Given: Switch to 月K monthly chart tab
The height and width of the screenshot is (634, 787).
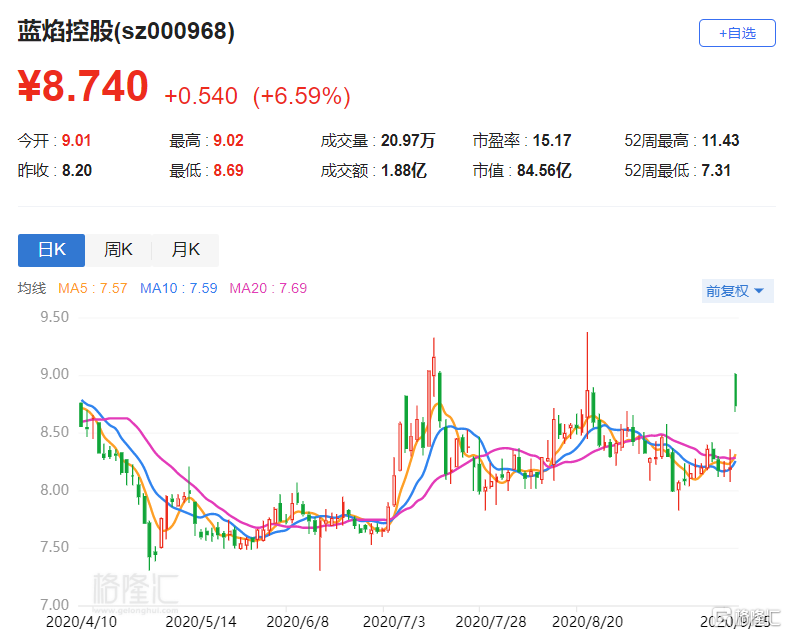Looking at the screenshot, I should pos(185,249).
